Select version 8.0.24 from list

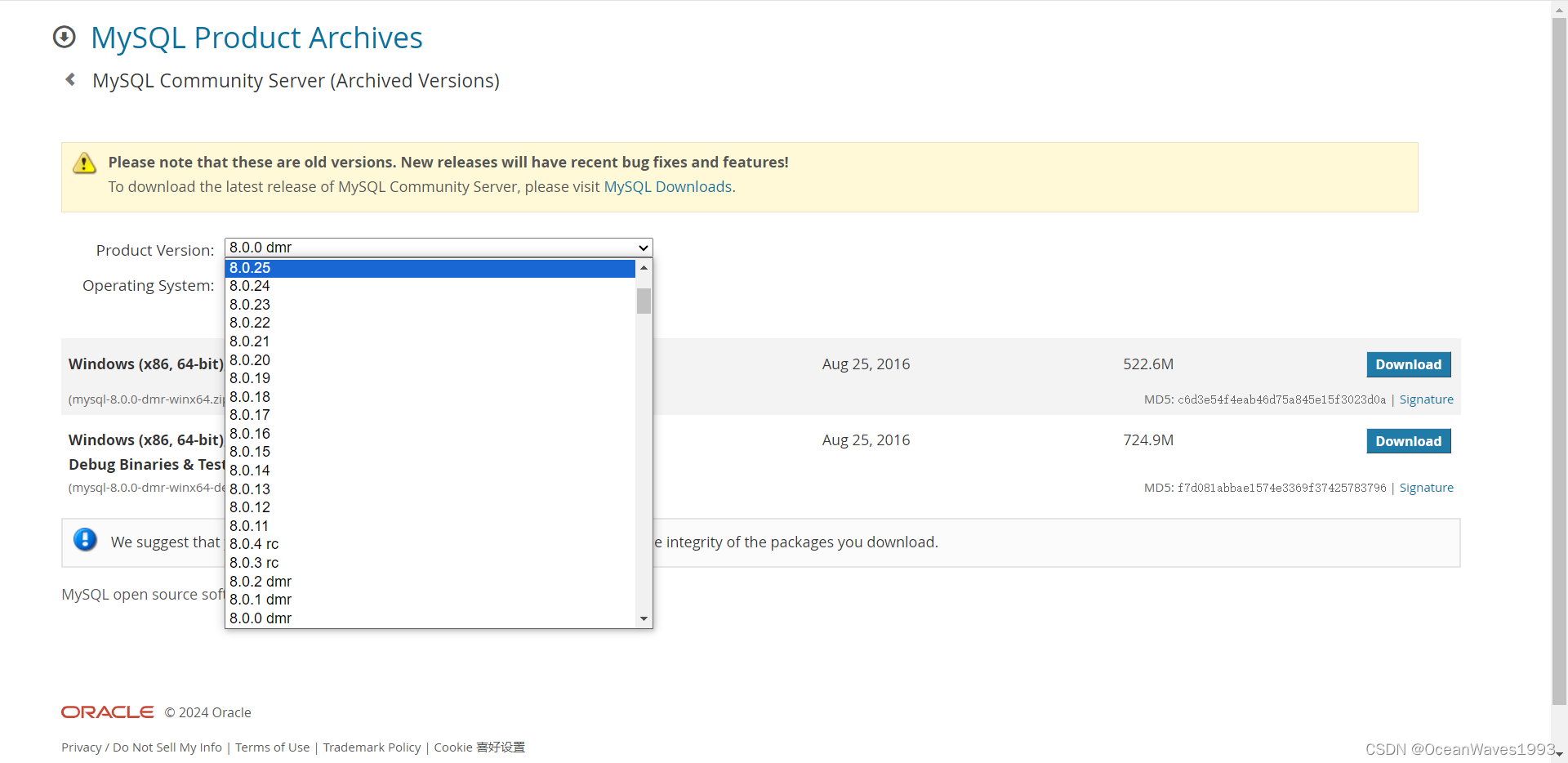(x=430, y=286)
